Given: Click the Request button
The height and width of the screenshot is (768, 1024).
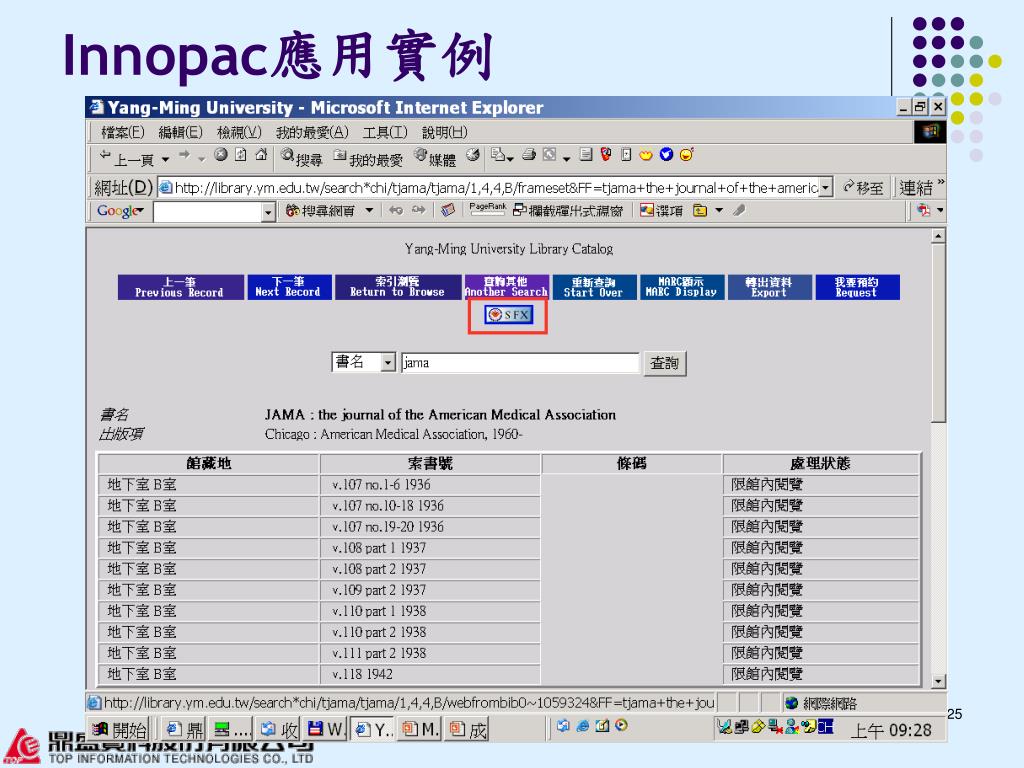Looking at the screenshot, I should pyautogui.click(x=857, y=287).
